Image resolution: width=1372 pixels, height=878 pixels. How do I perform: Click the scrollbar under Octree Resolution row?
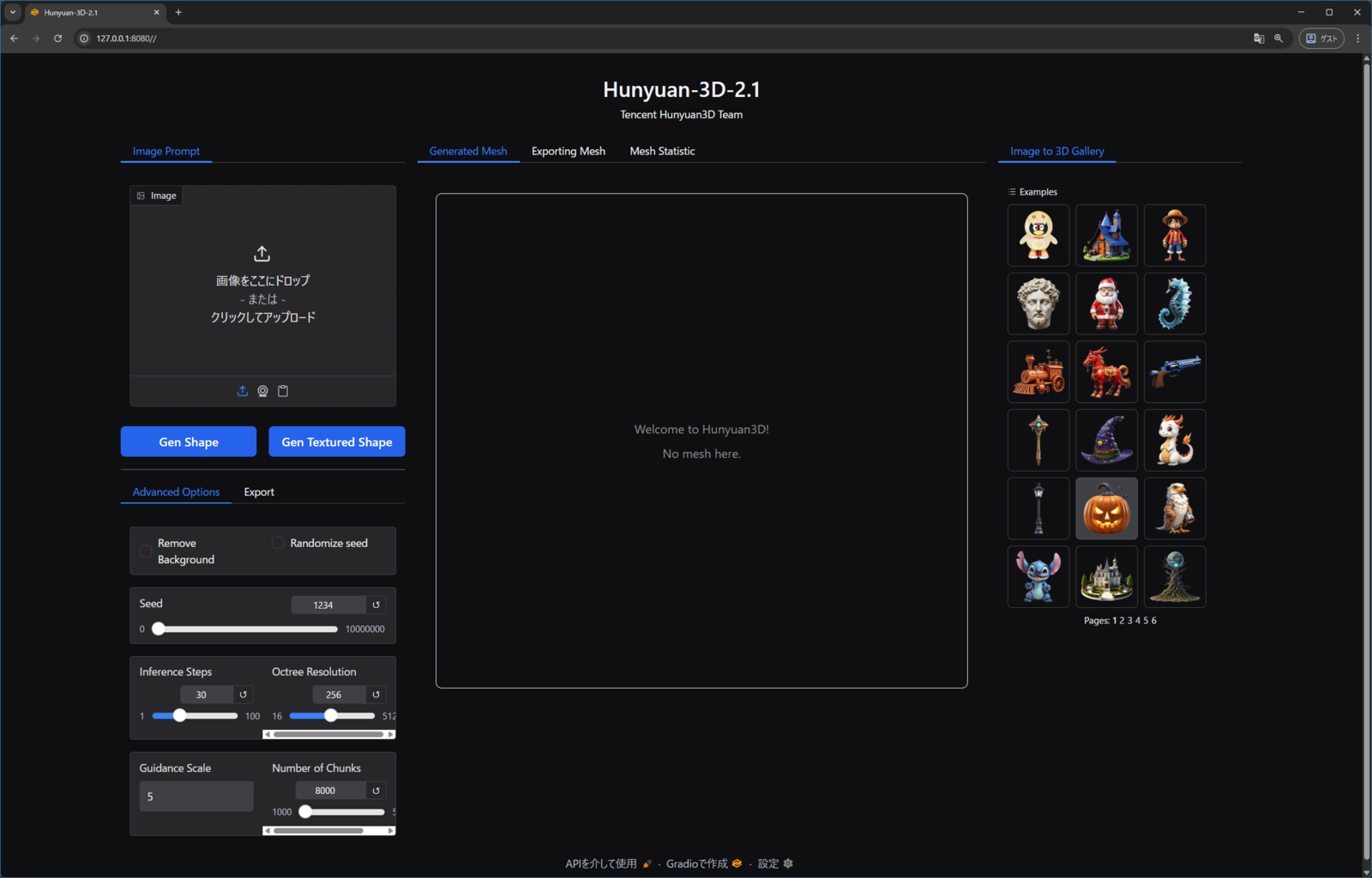(329, 735)
